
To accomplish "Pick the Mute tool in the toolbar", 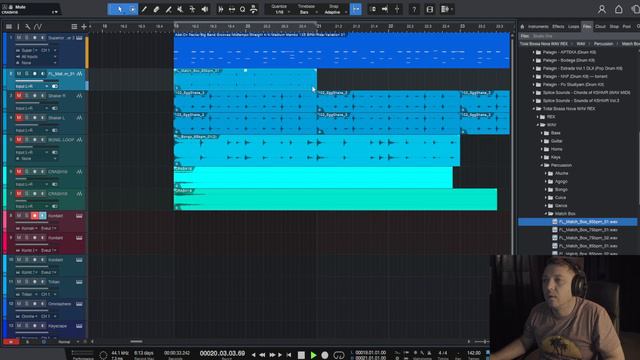I will tap(180, 9).
